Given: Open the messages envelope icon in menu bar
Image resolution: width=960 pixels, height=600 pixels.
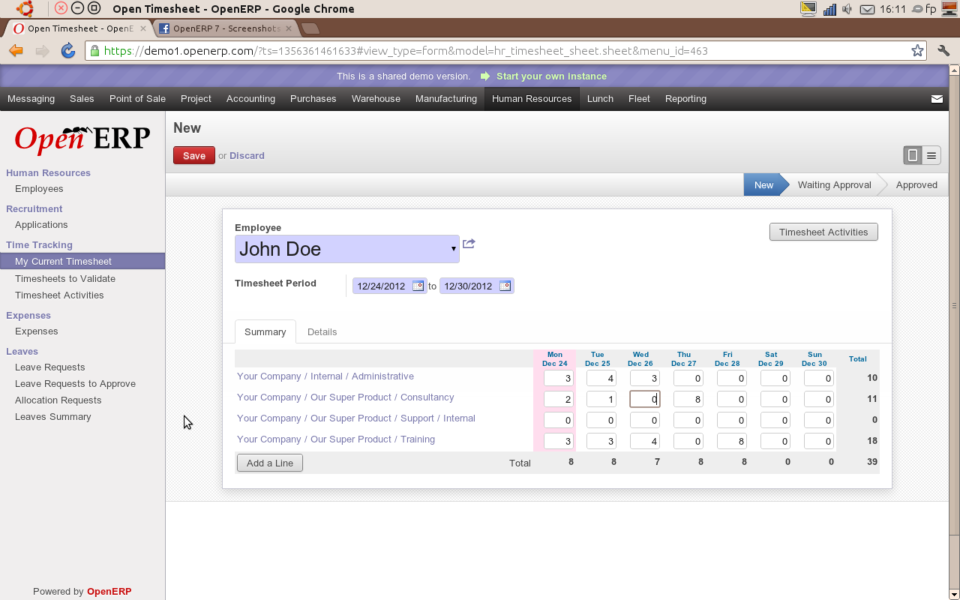Looking at the screenshot, I should pos(937,99).
